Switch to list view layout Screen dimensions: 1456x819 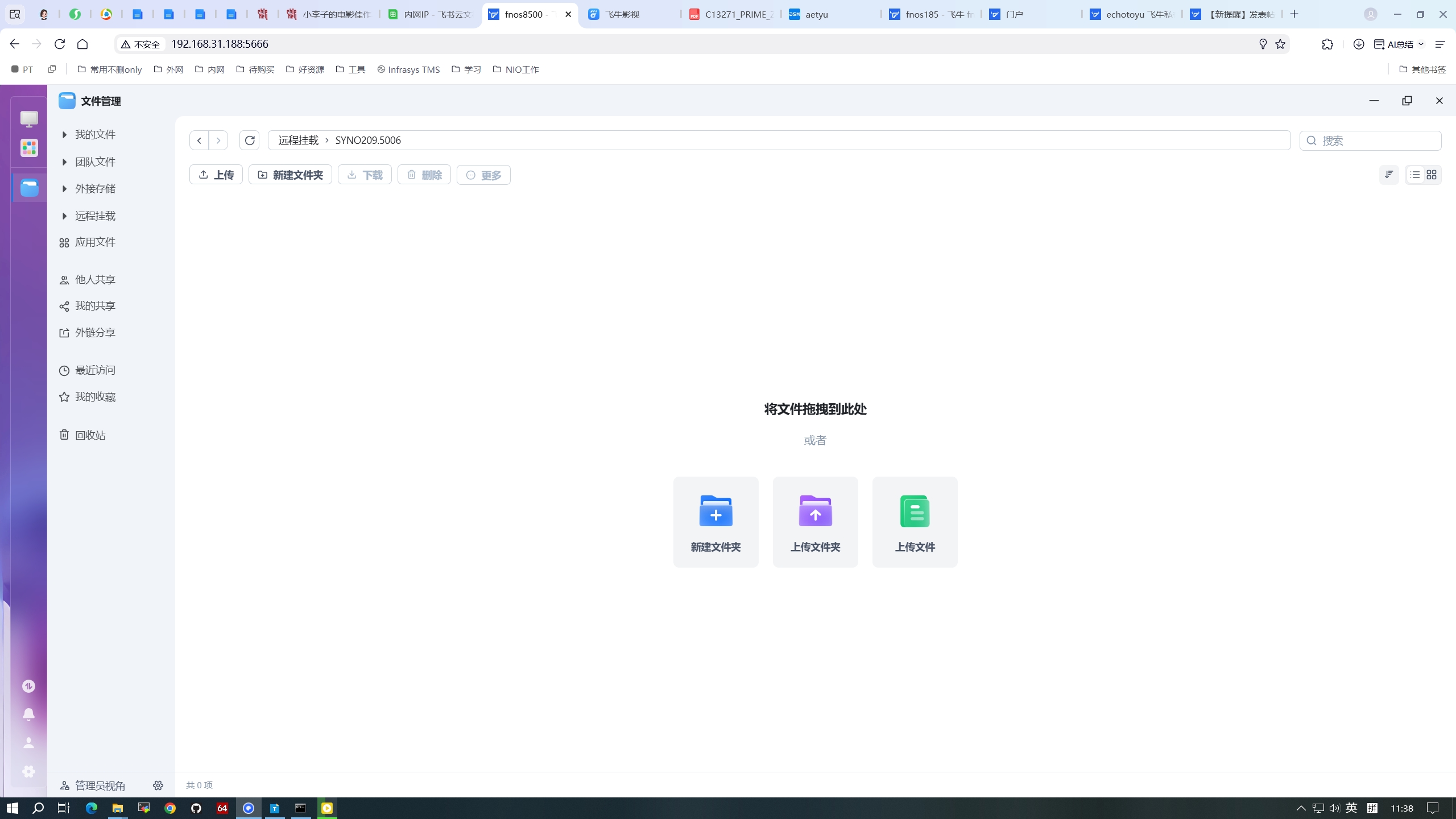(1415, 175)
